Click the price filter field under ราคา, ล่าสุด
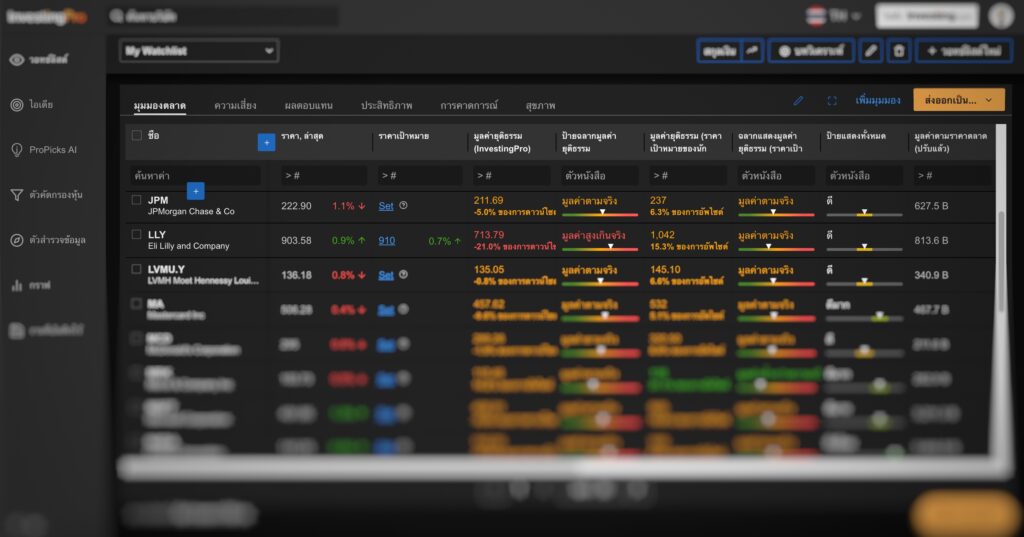The image size is (1024, 537). 325,176
